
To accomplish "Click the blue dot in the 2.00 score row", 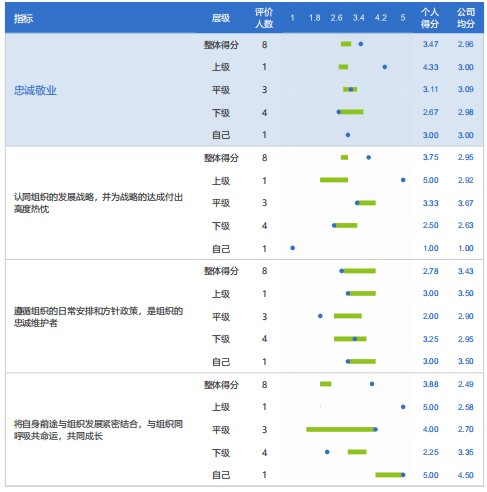I will pos(320,316).
